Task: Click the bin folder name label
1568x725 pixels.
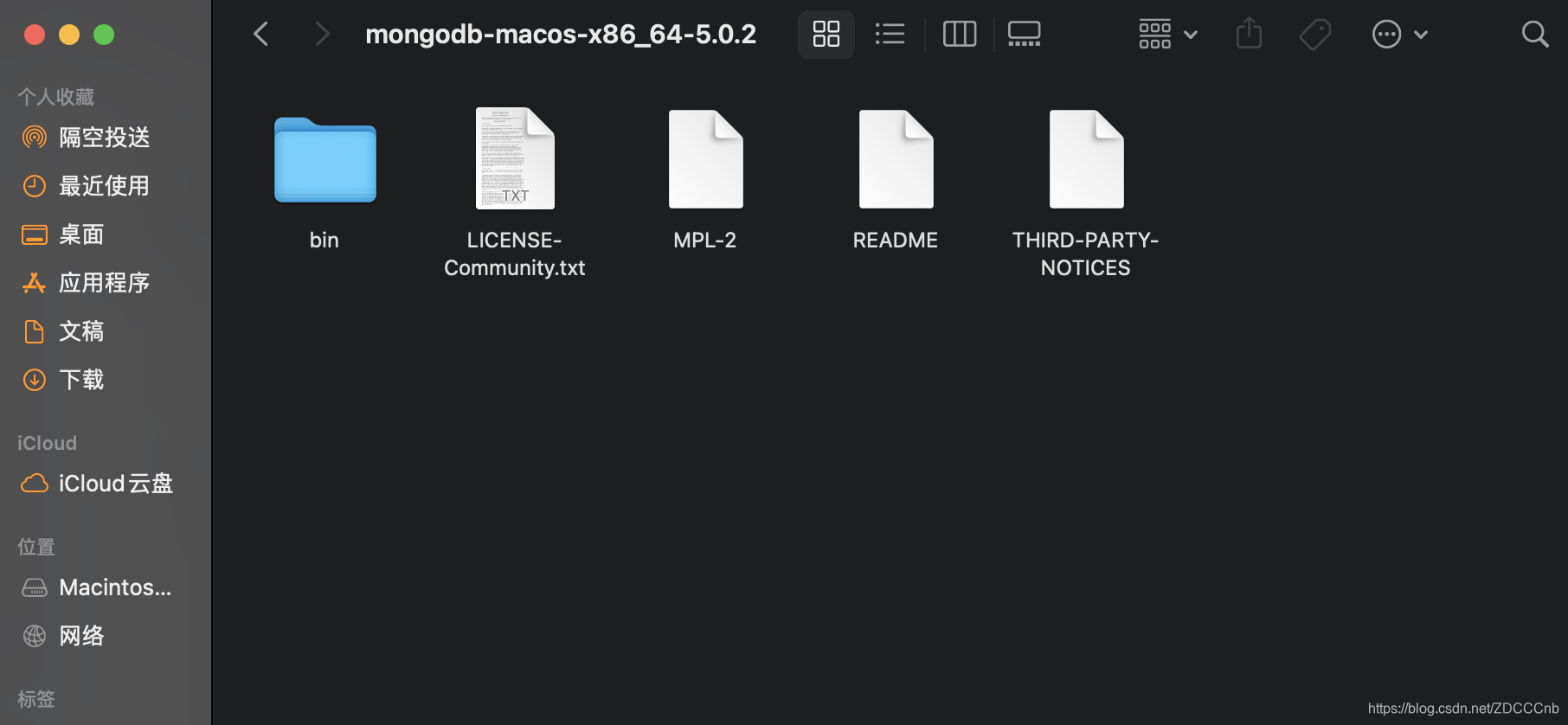Action: pos(325,241)
